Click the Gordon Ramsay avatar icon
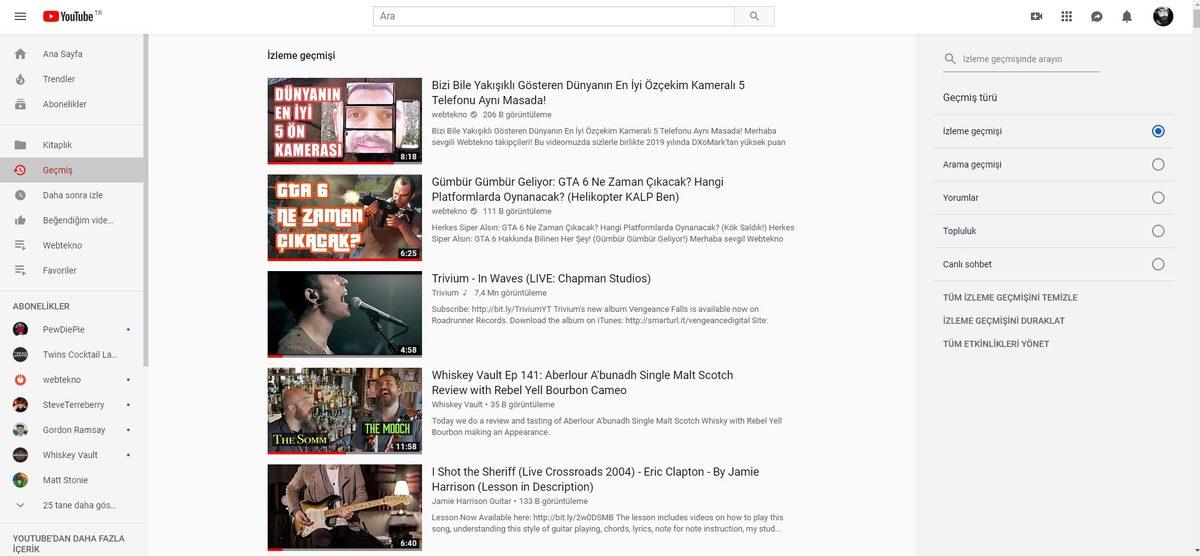This screenshot has height=556, width=1200. [20, 430]
